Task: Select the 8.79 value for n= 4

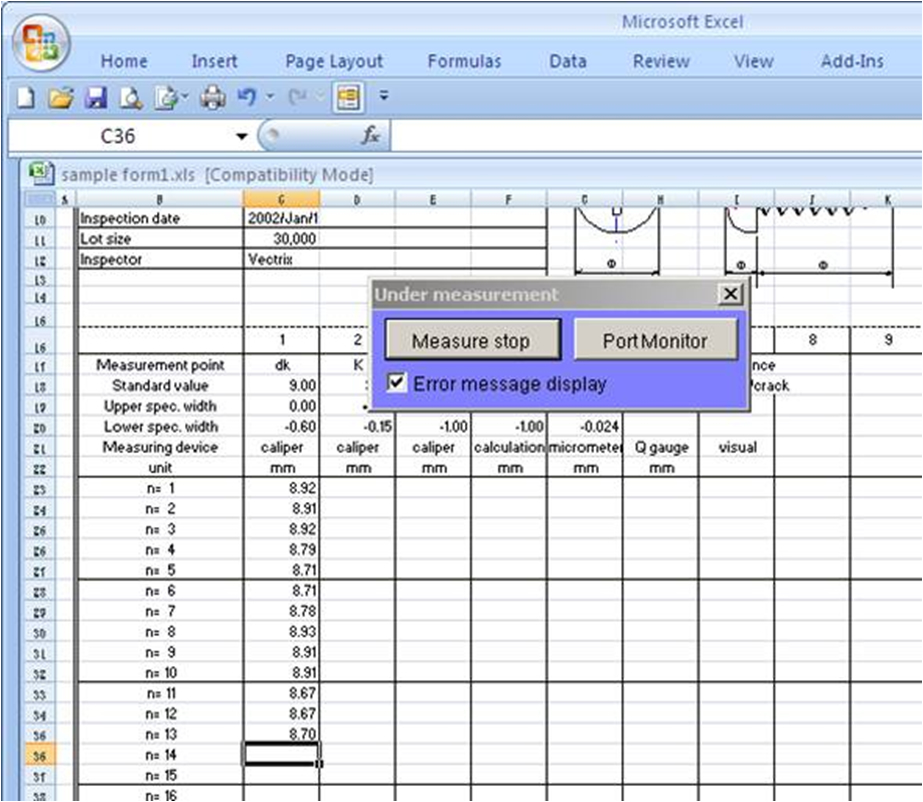Action: [281, 550]
